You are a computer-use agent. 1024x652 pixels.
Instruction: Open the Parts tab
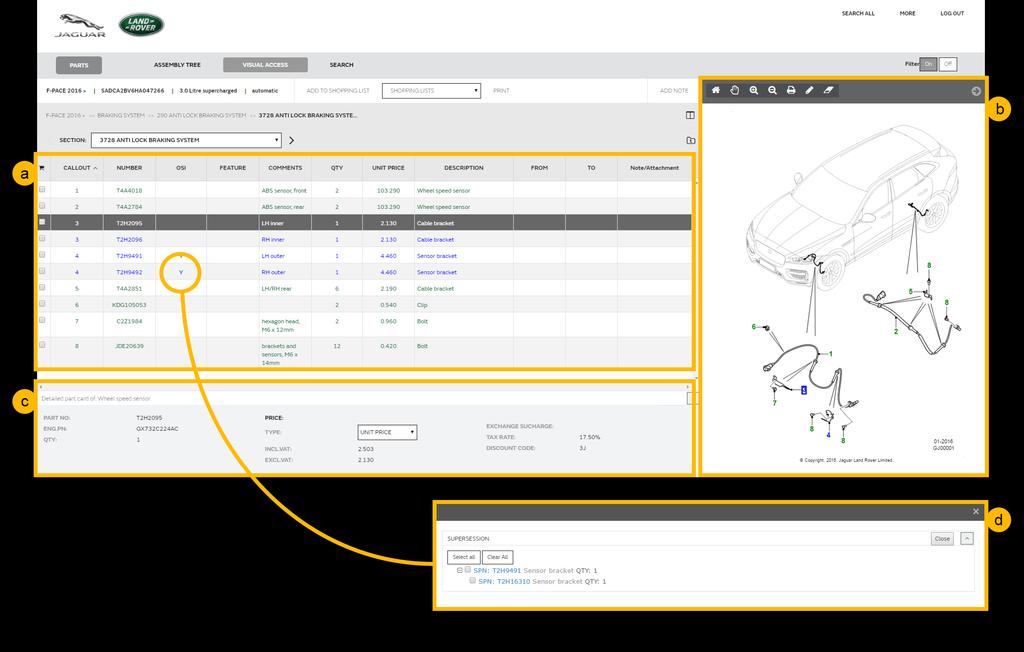[79, 65]
